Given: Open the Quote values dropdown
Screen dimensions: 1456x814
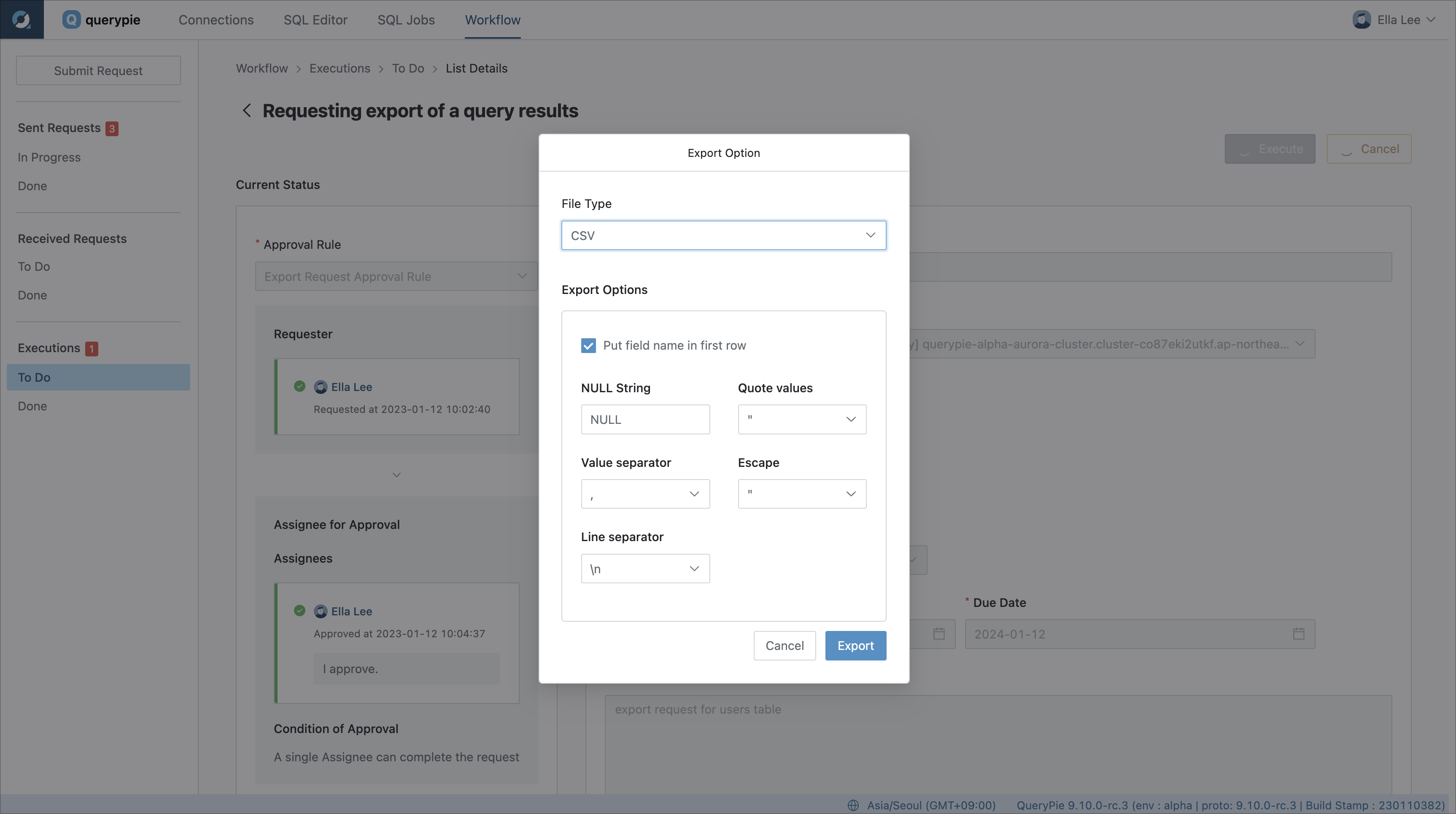Looking at the screenshot, I should [x=802, y=419].
